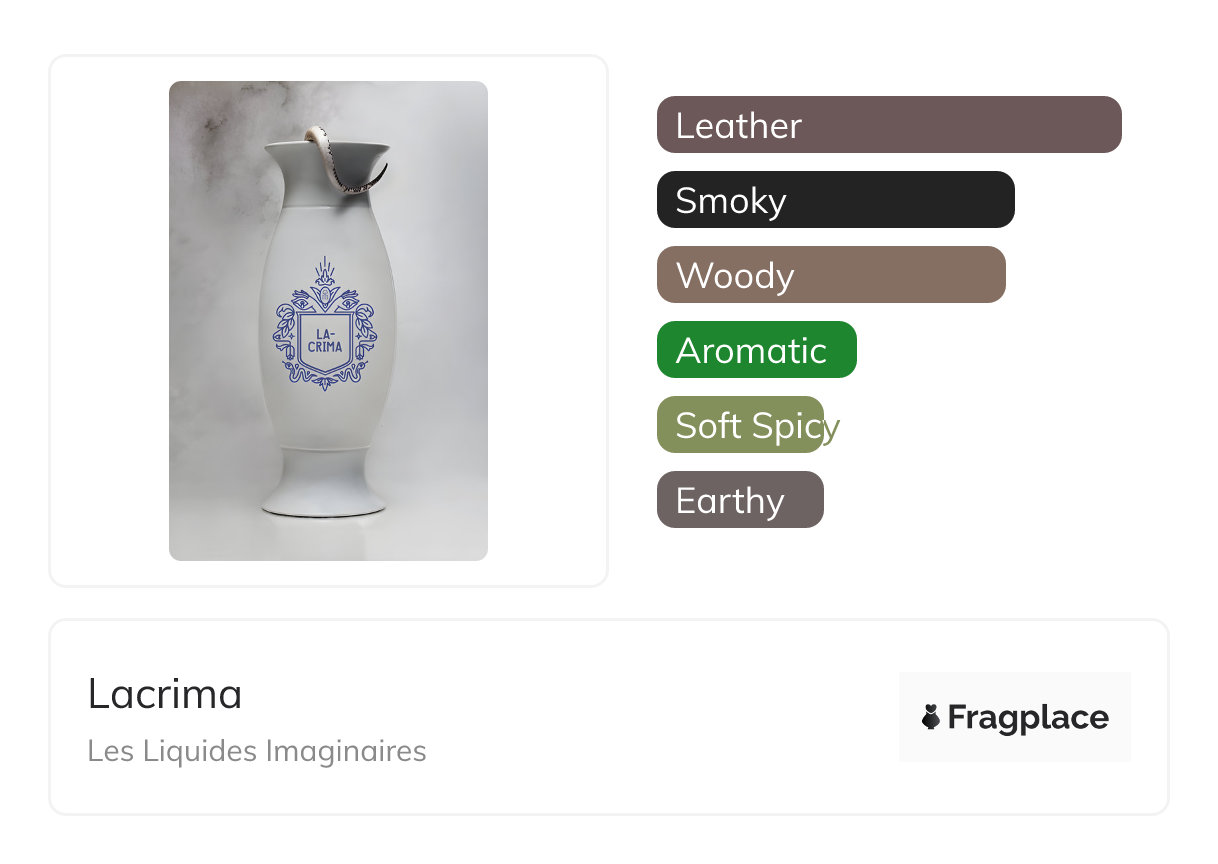Click the Soft Spicy accord bar
Image resolution: width=1218 pixels, height=864 pixels.
click(740, 425)
